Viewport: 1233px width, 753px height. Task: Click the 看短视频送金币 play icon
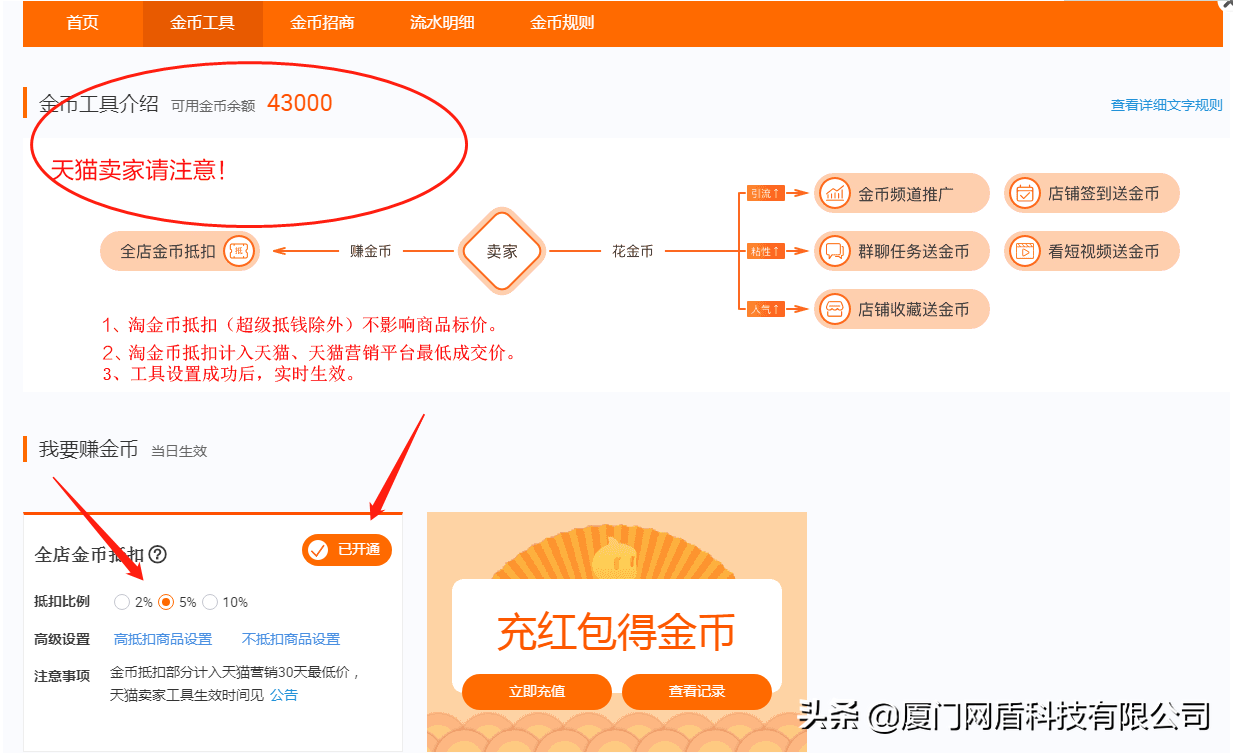tap(1024, 251)
